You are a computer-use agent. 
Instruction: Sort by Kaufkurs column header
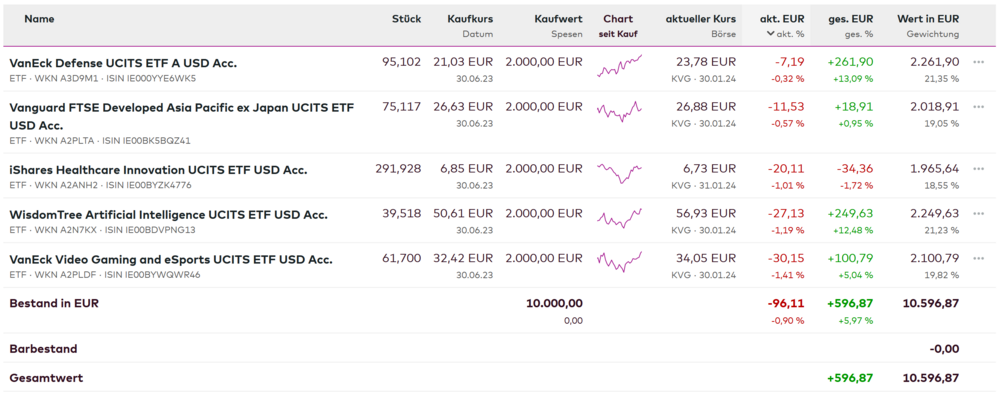469,19
